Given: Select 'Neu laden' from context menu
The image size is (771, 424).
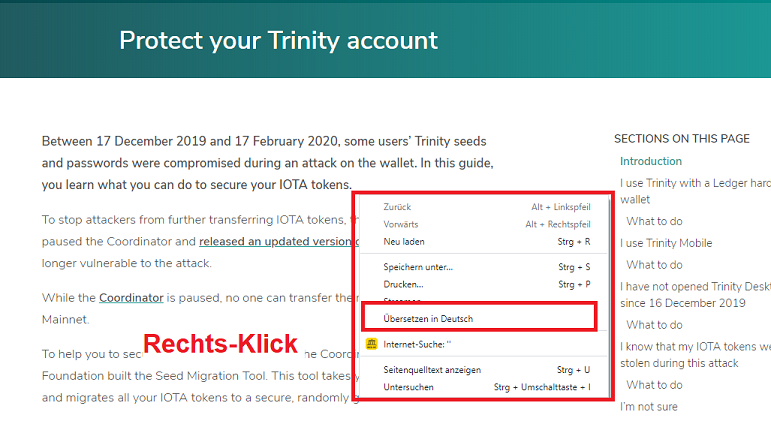Looking at the screenshot, I should coord(484,242).
